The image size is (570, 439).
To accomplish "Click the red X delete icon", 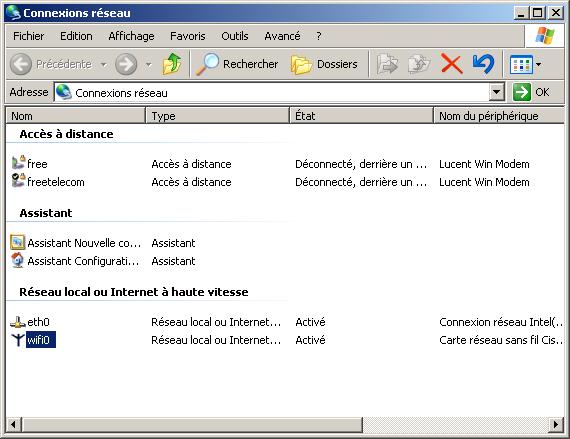I will click(451, 64).
